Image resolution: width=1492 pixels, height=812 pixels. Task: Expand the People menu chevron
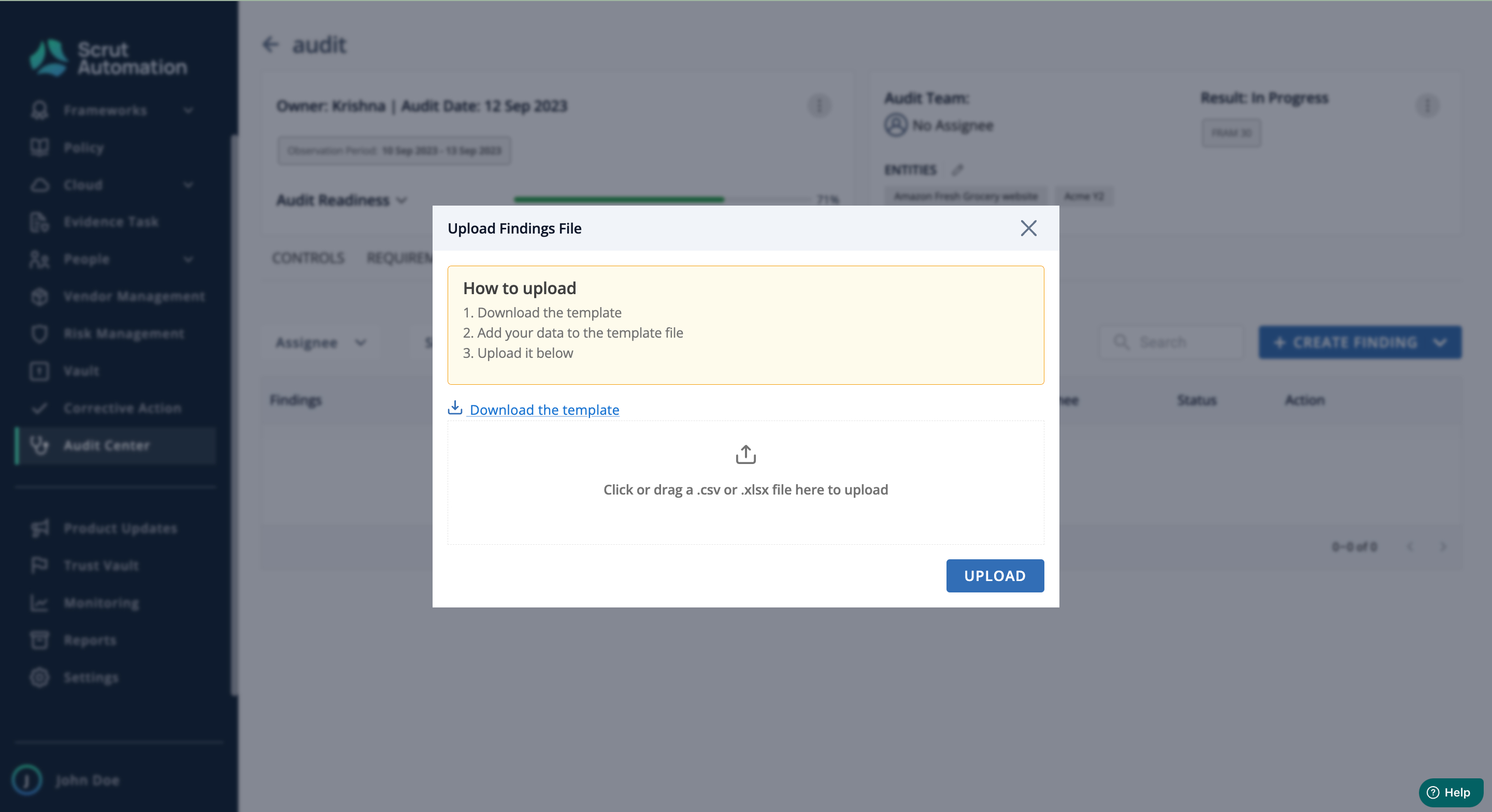pyautogui.click(x=188, y=259)
